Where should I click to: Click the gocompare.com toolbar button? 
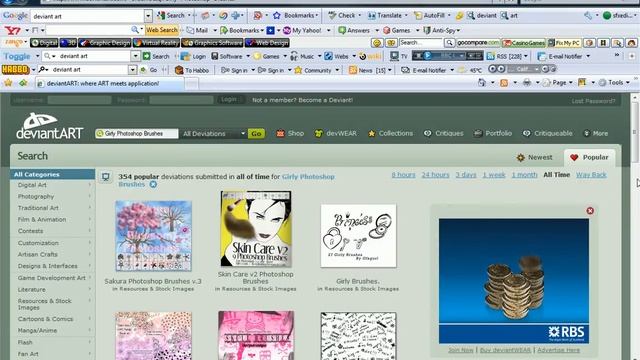[x=478, y=42]
